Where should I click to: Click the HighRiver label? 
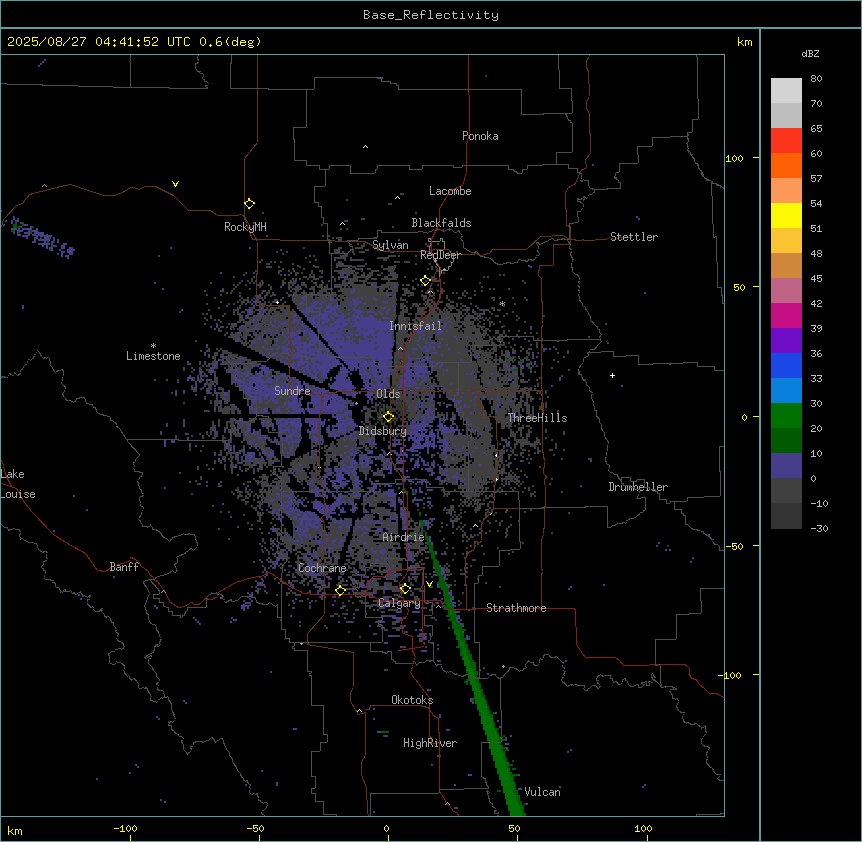[430, 743]
